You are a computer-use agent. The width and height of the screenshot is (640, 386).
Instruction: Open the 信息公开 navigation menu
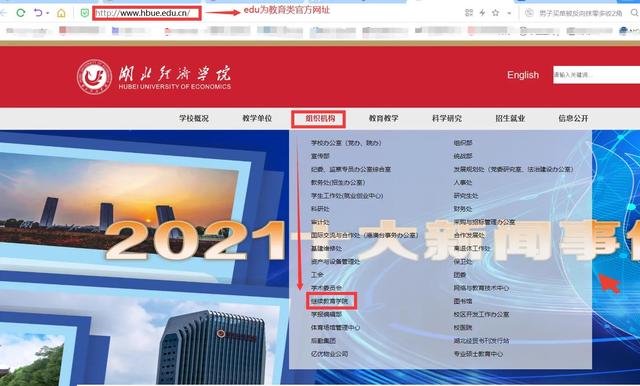click(573, 118)
